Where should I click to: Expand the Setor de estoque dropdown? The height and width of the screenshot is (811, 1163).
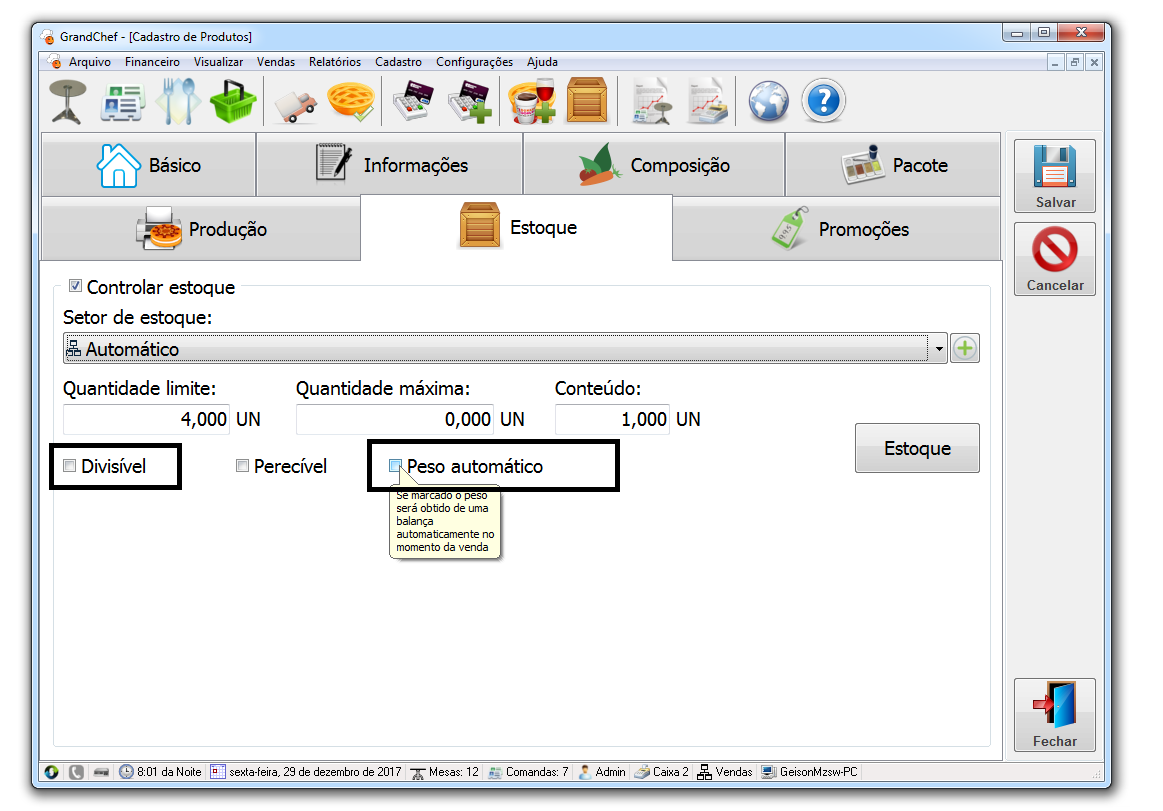[938, 350]
